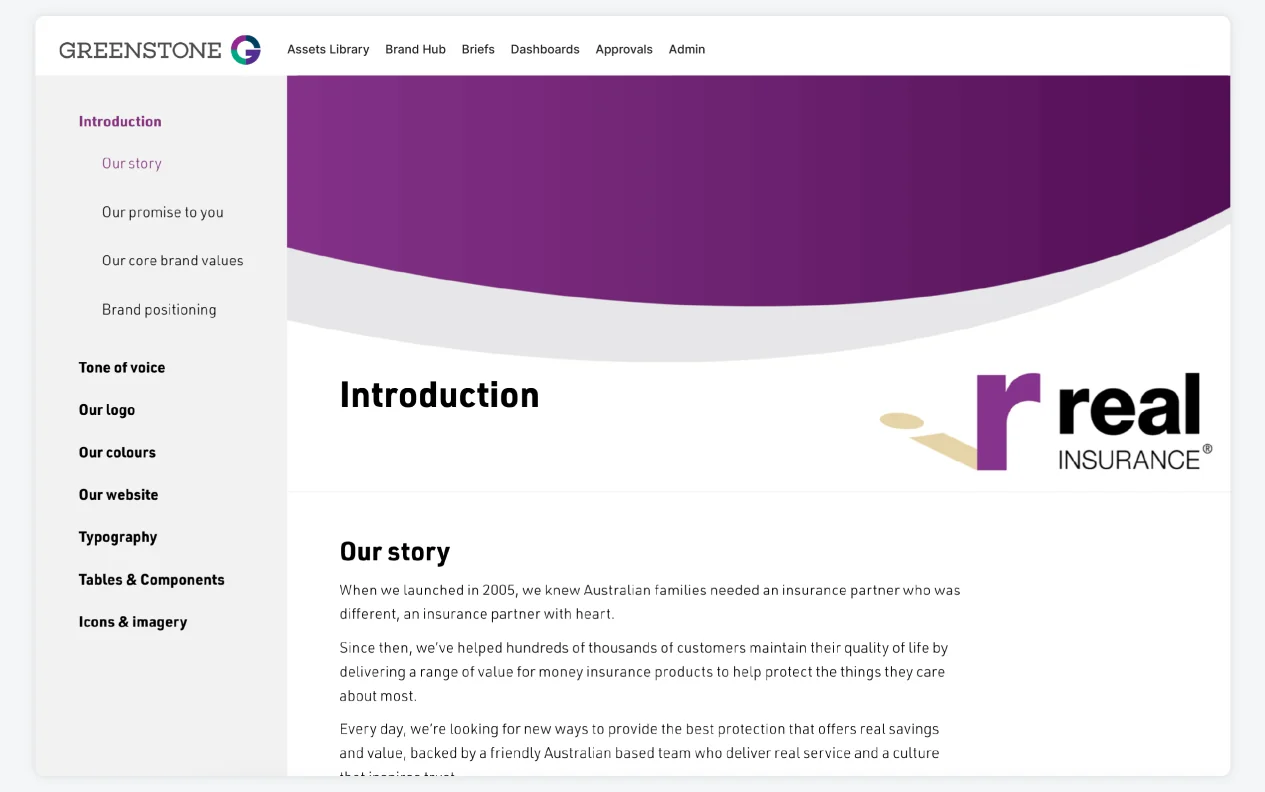Go to Briefs in the top navigation
Image resolution: width=1265 pixels, height=792 pixels.
point(478,49)
